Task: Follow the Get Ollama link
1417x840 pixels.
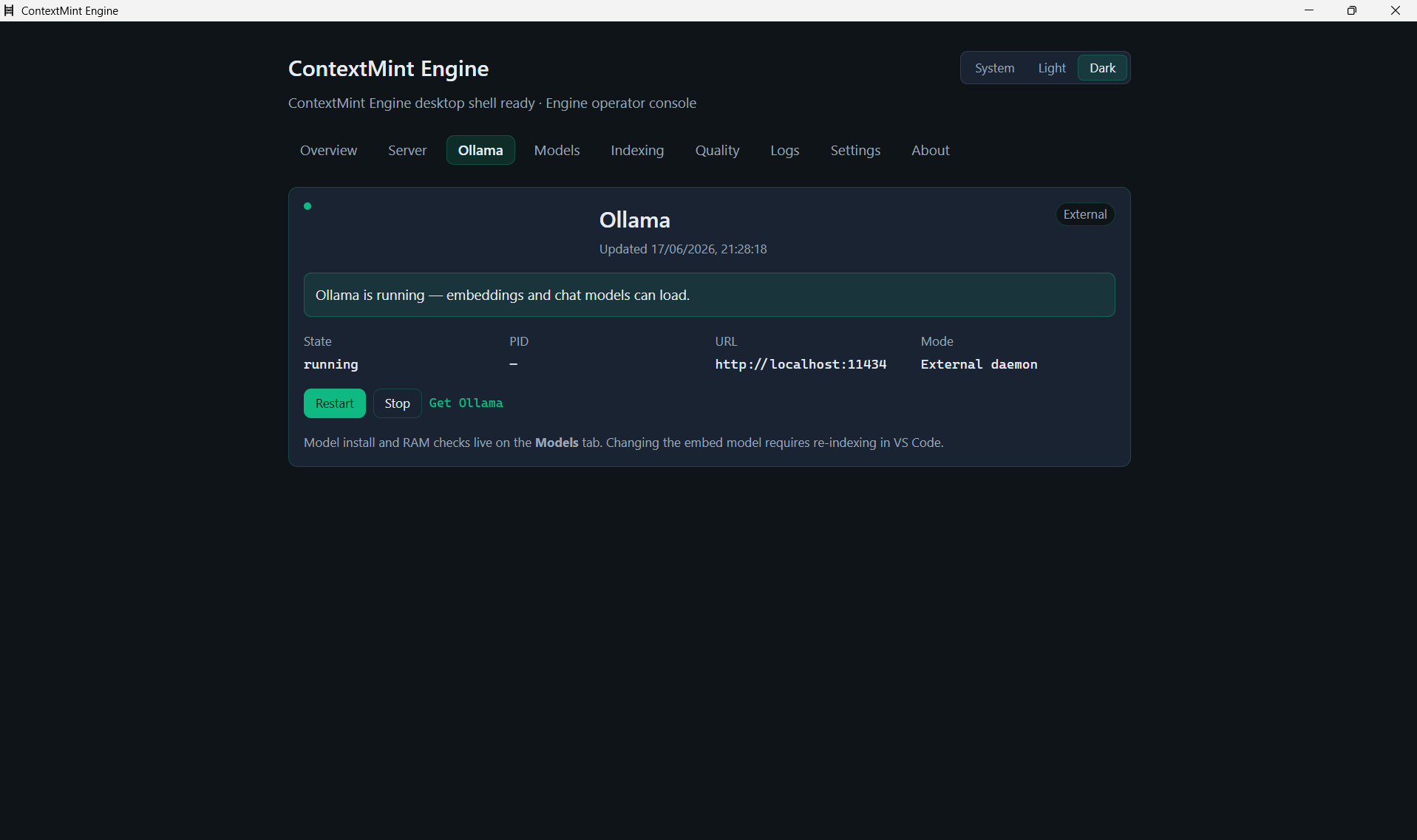Action: [x=466, y=403]
